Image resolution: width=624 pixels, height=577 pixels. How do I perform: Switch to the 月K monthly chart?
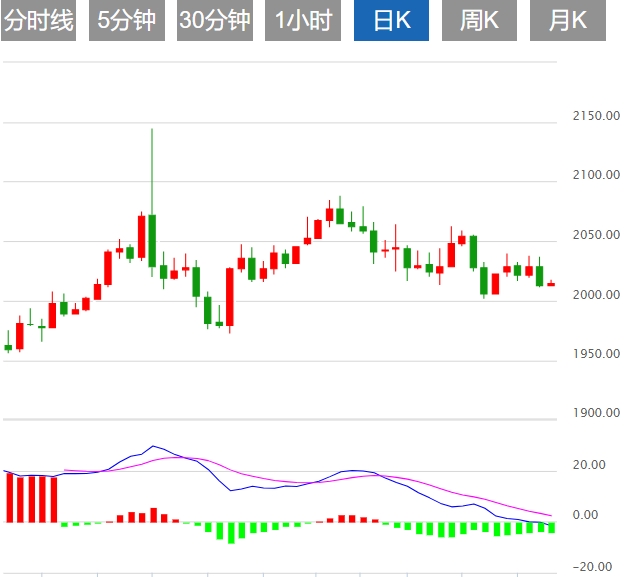pos(568,20)
